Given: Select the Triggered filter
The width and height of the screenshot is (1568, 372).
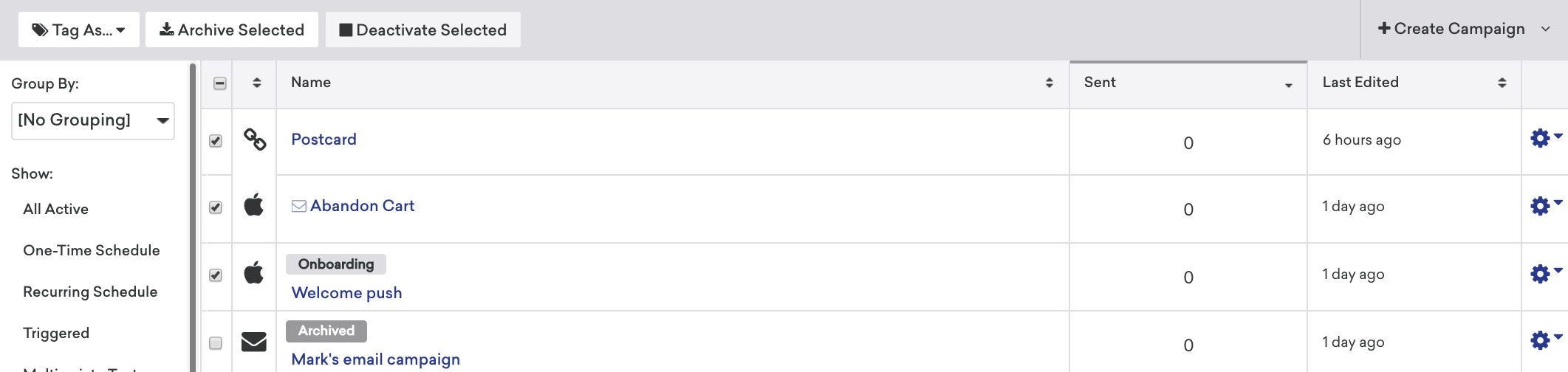Looking at the screenshot, I should 56,333.
